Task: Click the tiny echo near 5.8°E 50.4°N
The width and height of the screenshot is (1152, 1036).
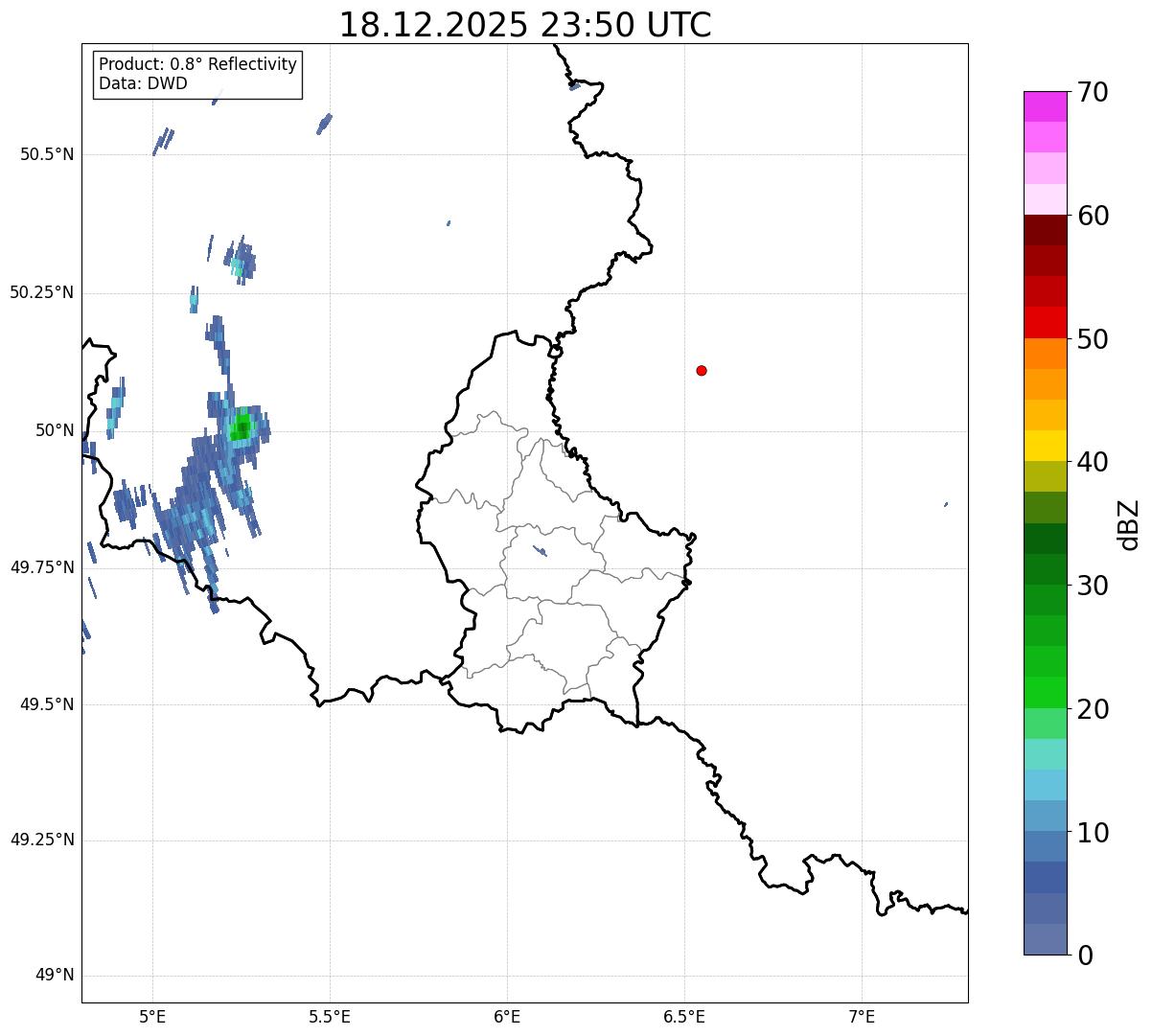Action: [449, 223]
